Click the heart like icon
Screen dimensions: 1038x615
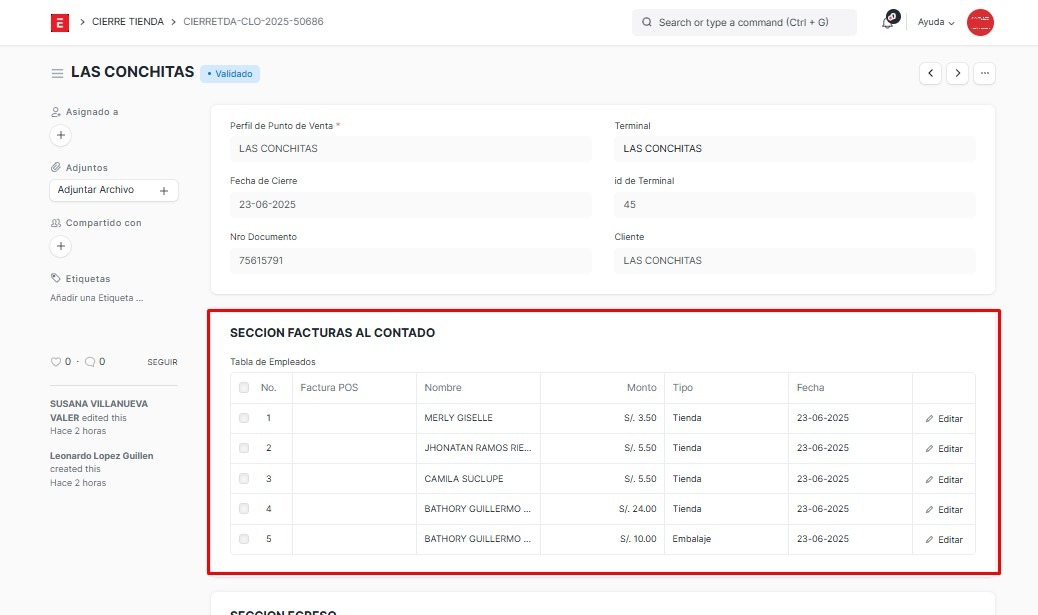click(56, 362)
